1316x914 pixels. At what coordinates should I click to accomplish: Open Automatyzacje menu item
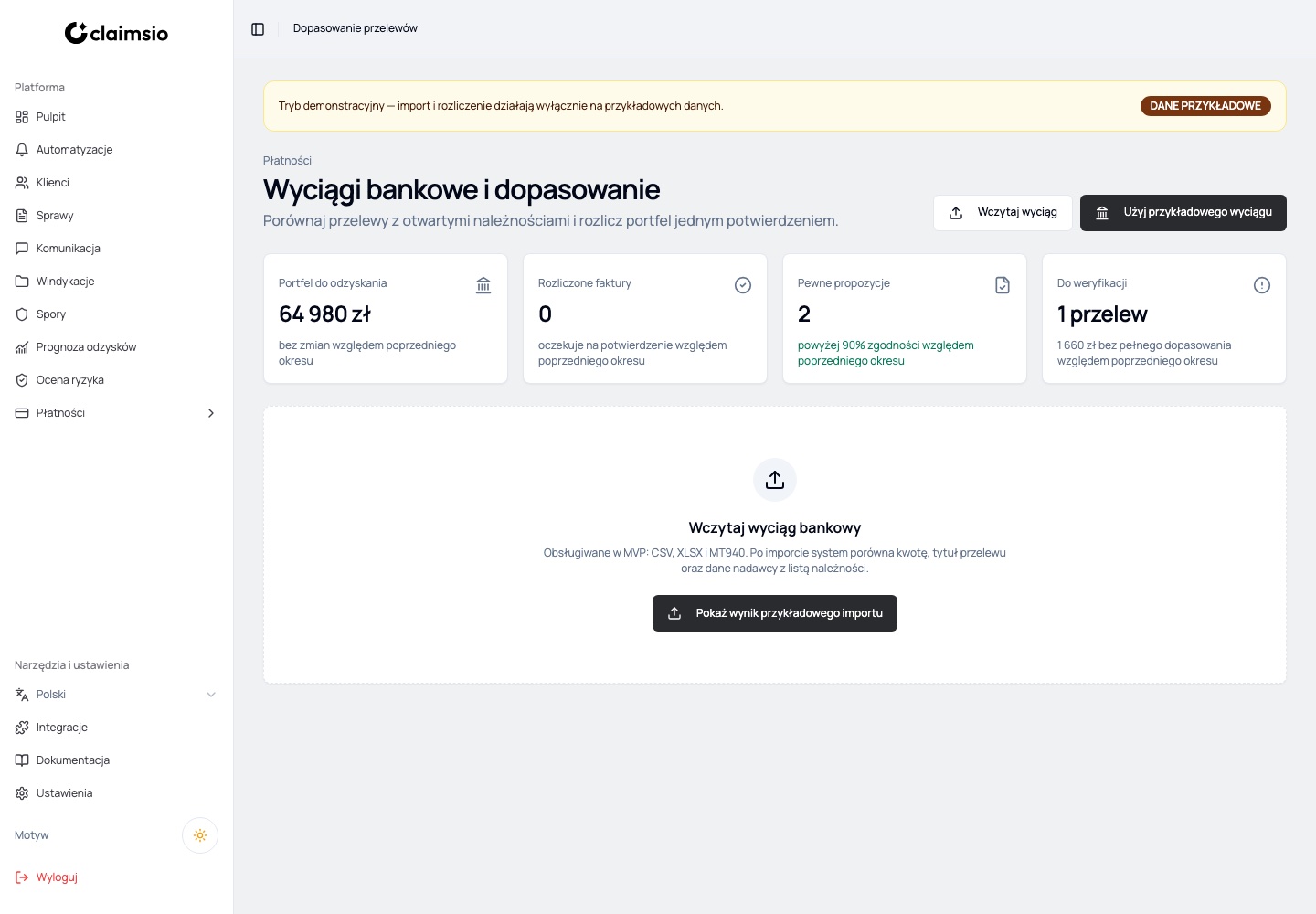116,150
